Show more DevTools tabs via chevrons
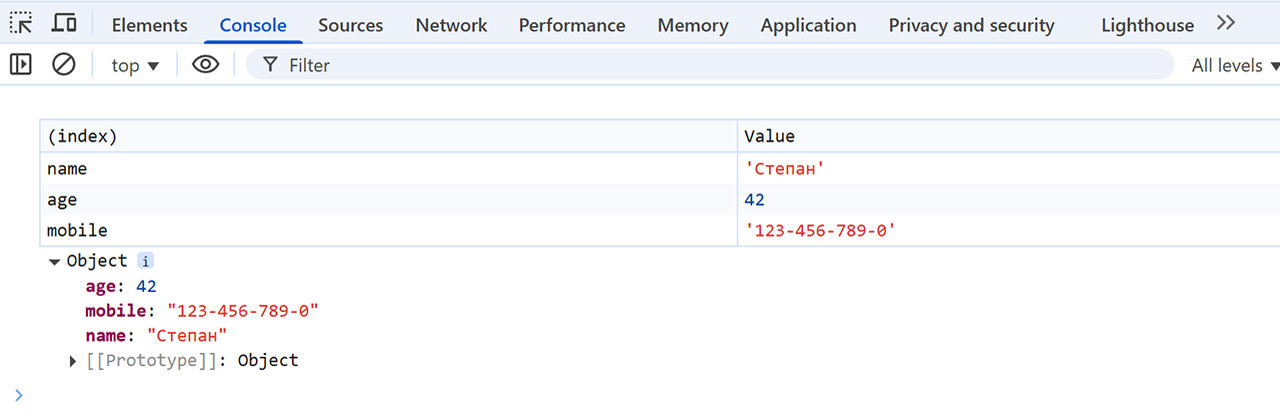Screen dimensions: 1280x420 coord(1226,23)
